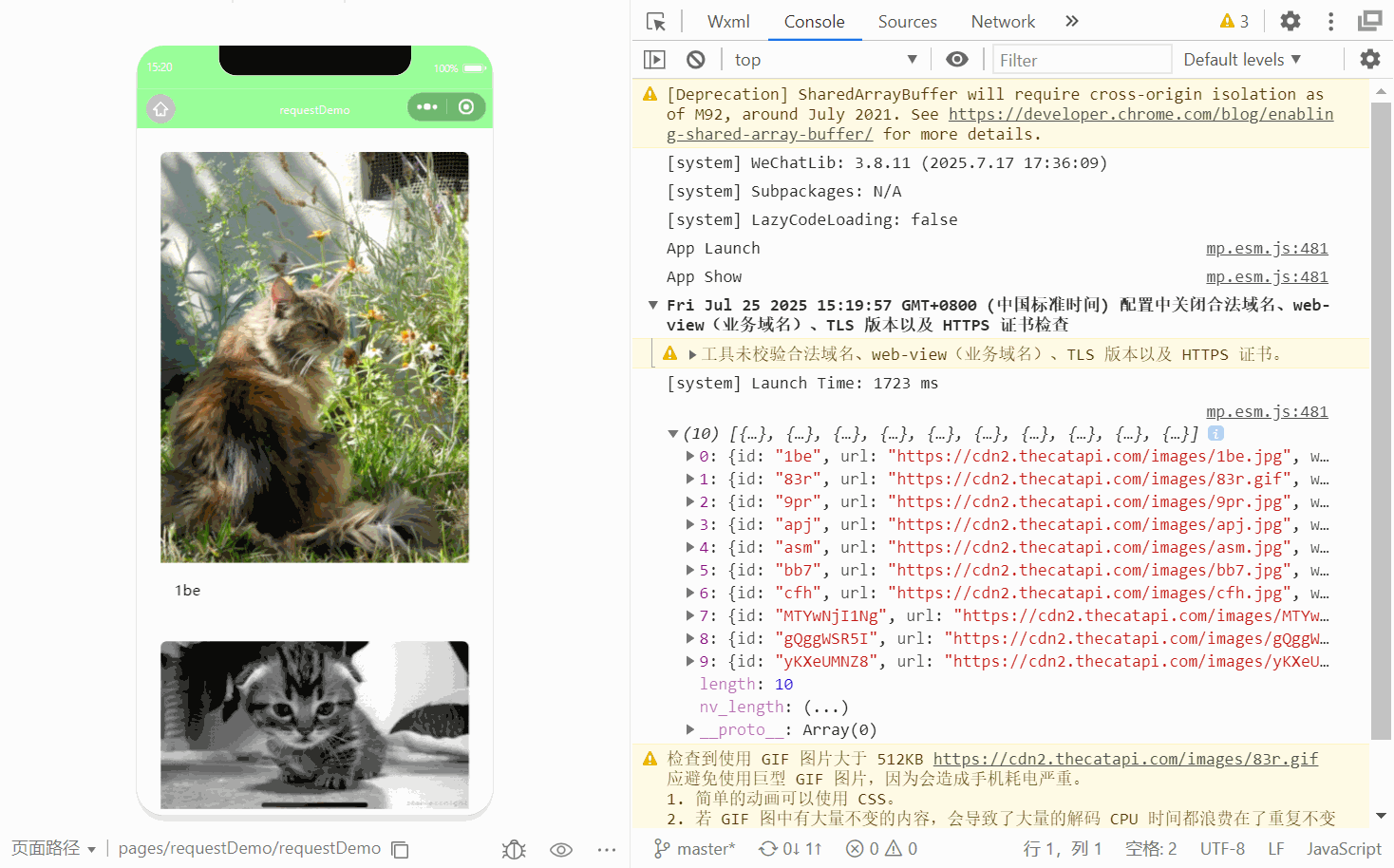Expand array item 6 with id cfh

[x=690, y=593]
